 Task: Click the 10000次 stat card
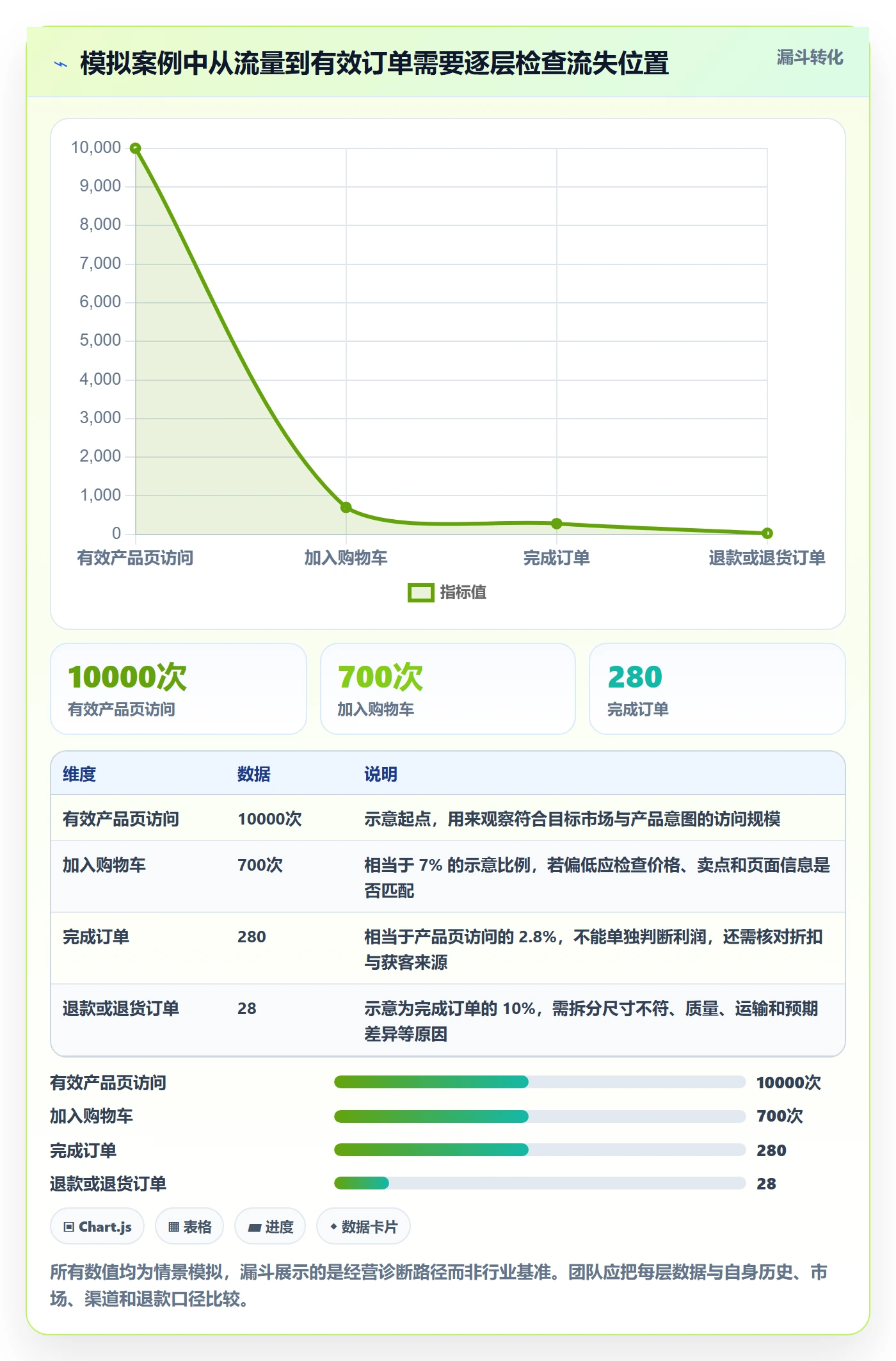click(179, 689)
